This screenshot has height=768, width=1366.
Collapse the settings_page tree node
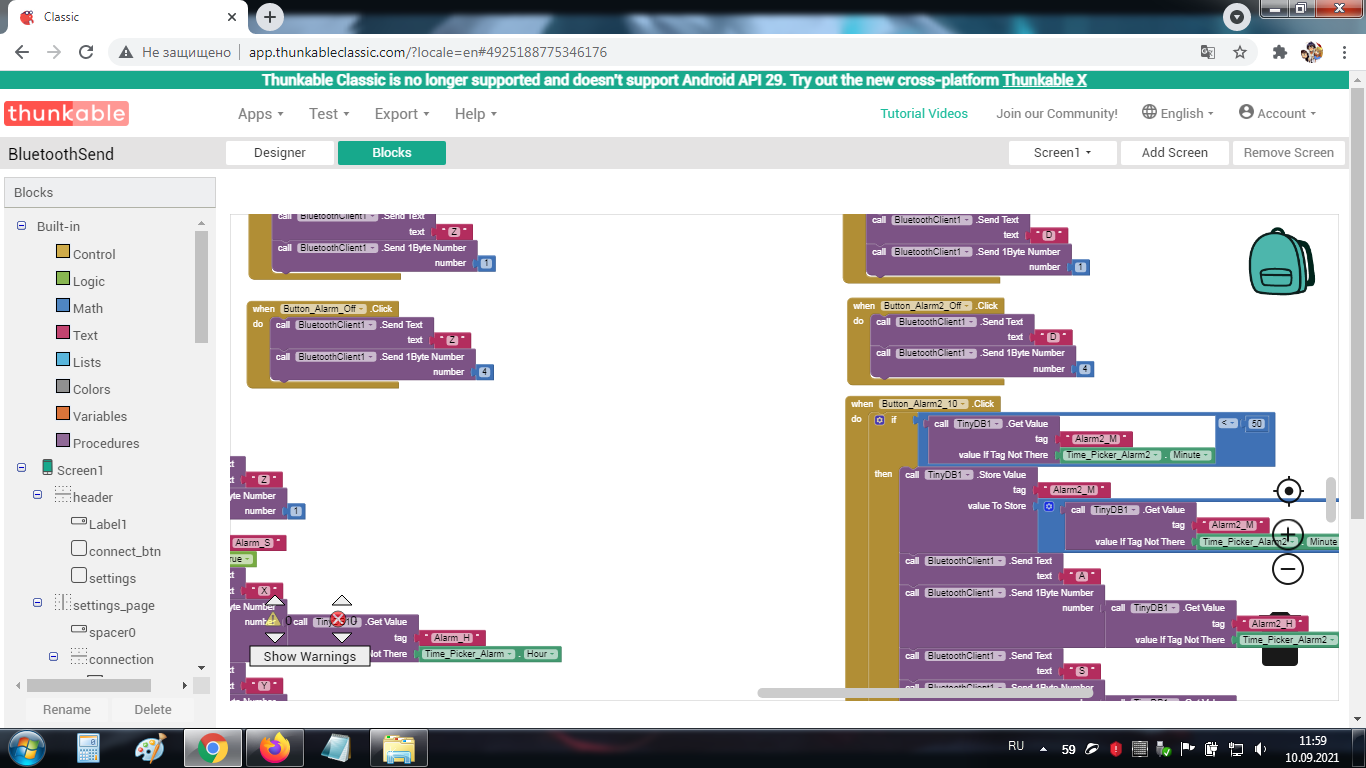pyautogui.click(x=38, y=603)
